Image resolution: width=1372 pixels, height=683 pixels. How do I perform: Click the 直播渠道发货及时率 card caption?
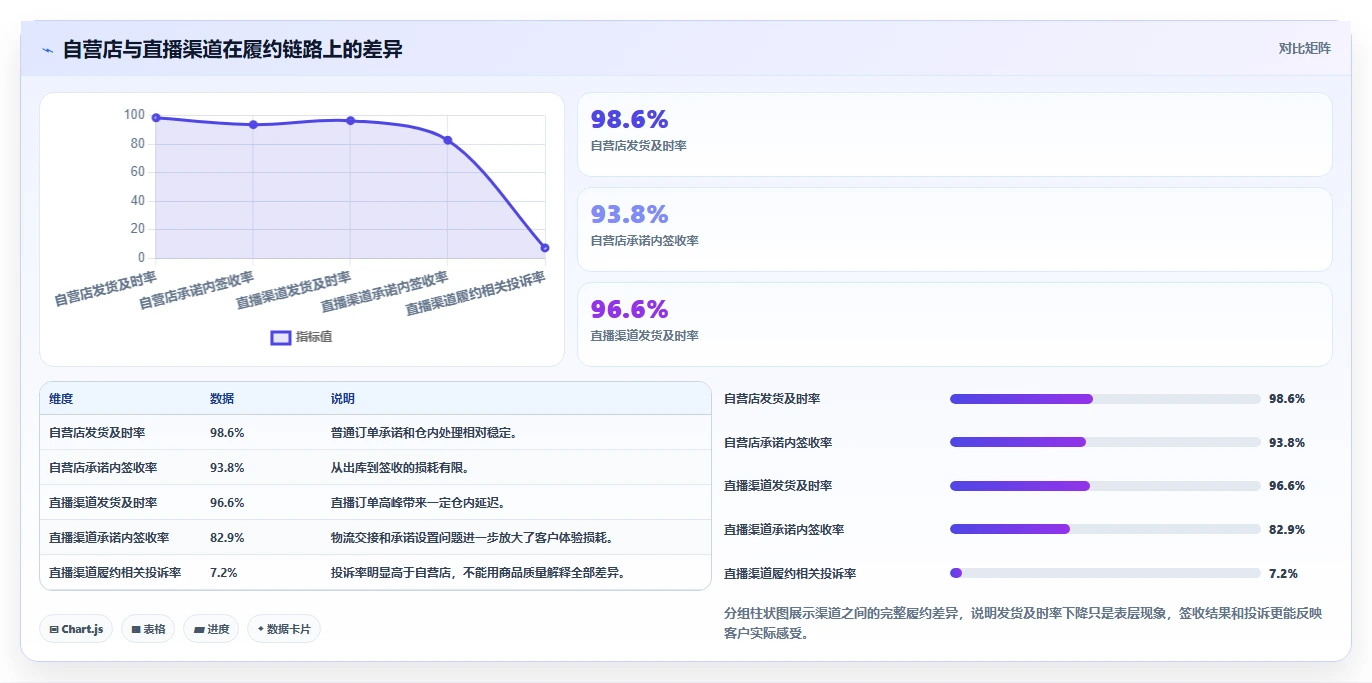coord(644,336)
